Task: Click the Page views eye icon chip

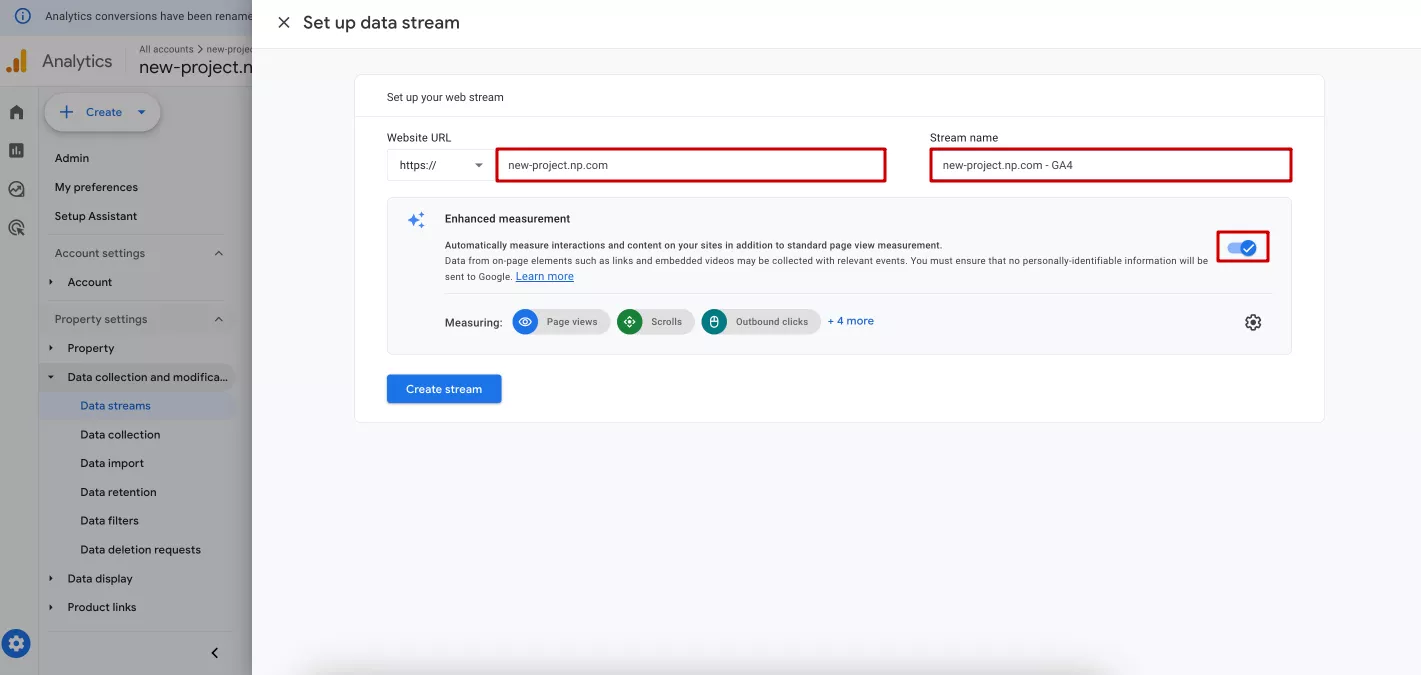Action: click(525, 322)
